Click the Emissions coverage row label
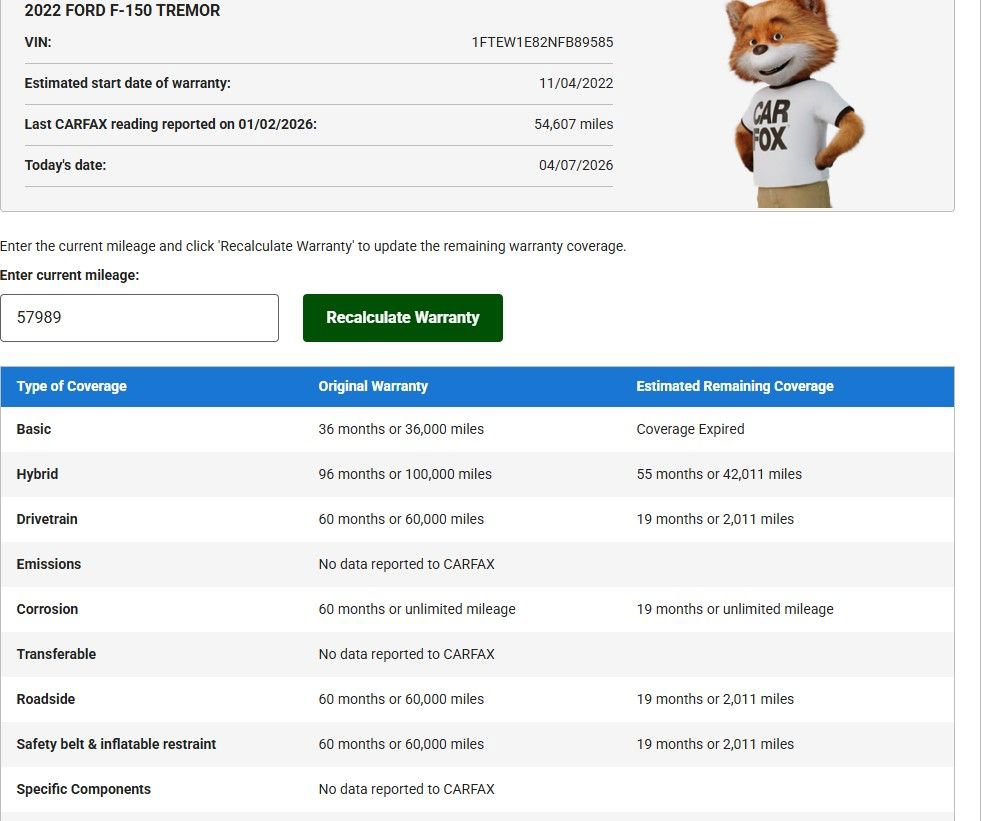This screenshot has height=821, width=982. click(x=49, y=564)
